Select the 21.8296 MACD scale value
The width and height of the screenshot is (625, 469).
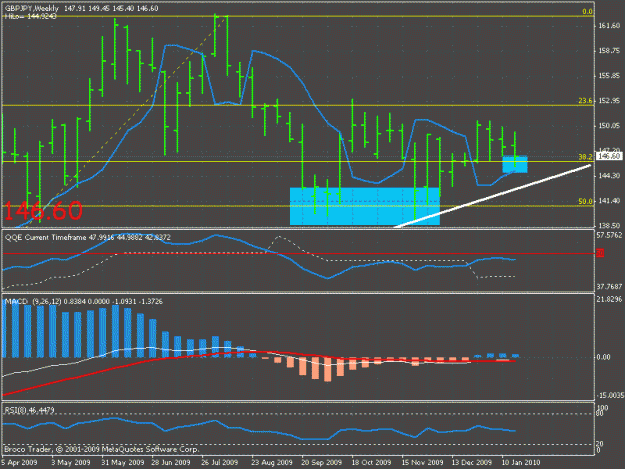(609, 299)
